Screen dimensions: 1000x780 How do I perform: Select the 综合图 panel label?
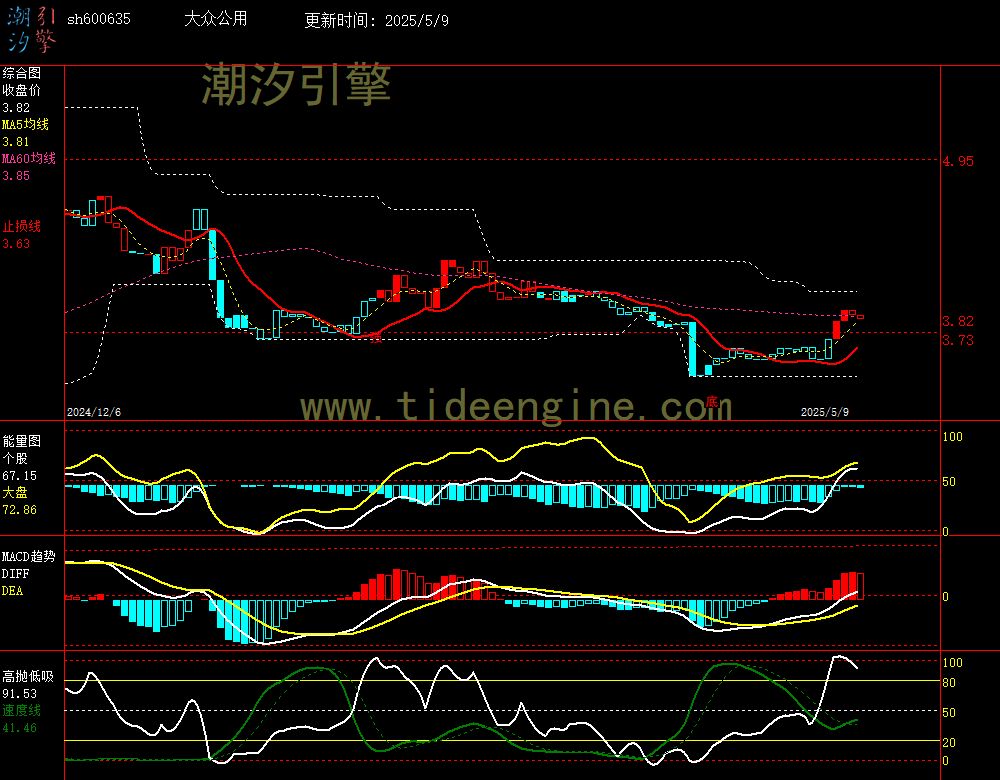click(22, 73)
